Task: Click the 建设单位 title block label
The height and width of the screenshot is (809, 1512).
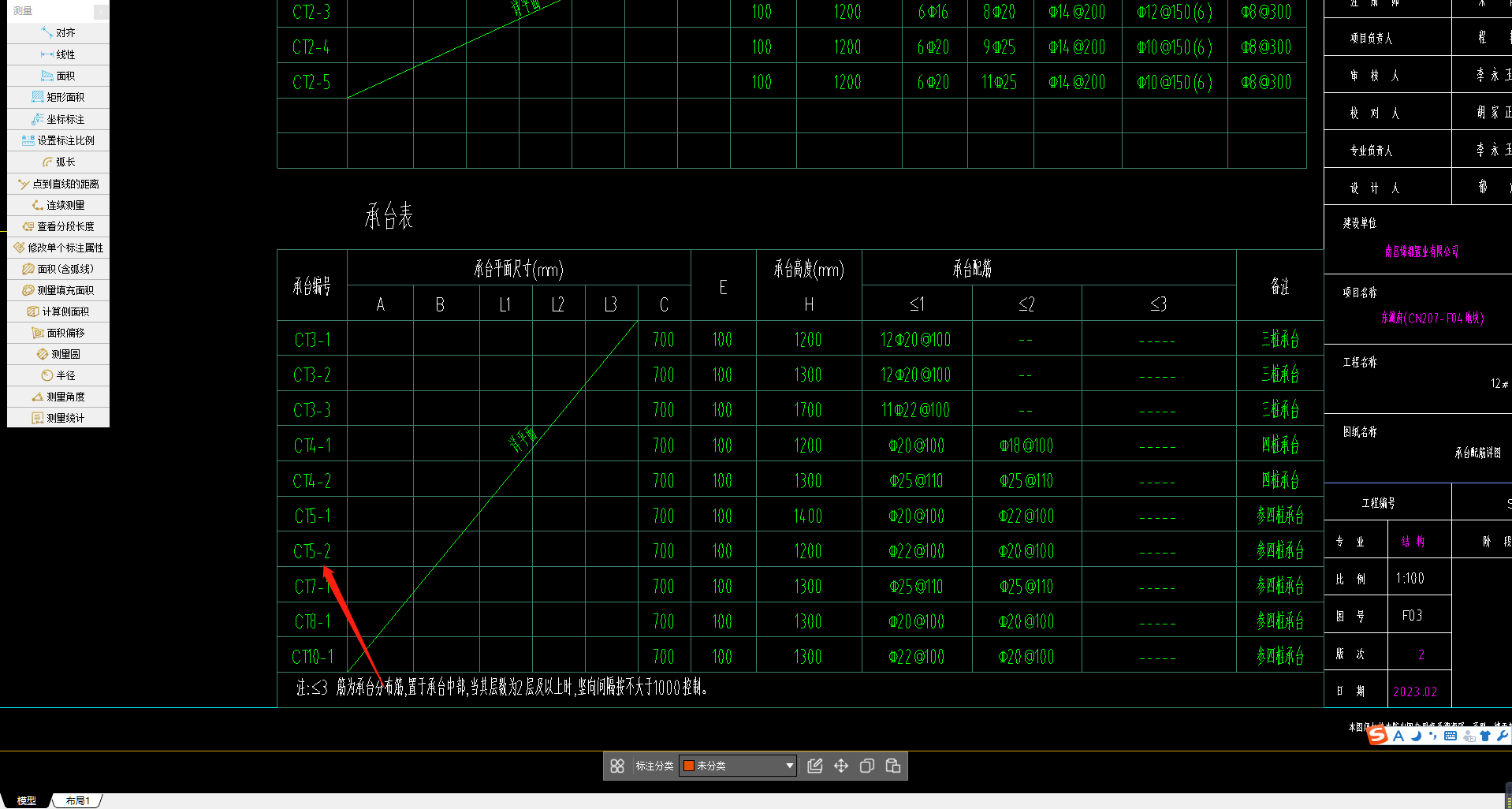Action: pyautogui.click(x=1360, y=223)
